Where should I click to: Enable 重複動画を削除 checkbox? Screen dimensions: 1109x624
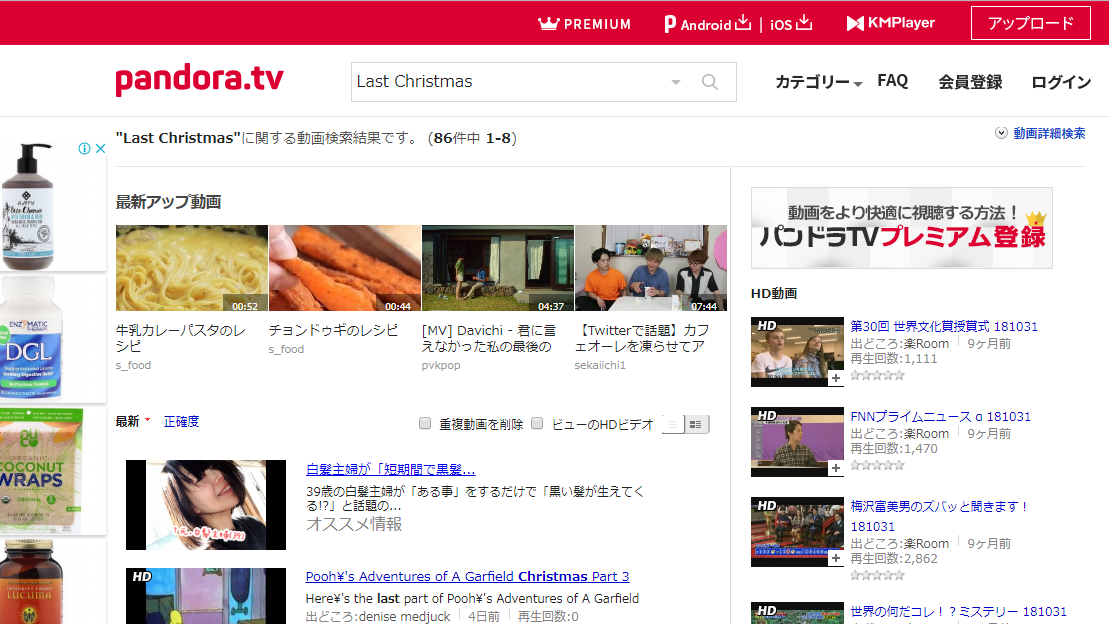pos(425,423)
